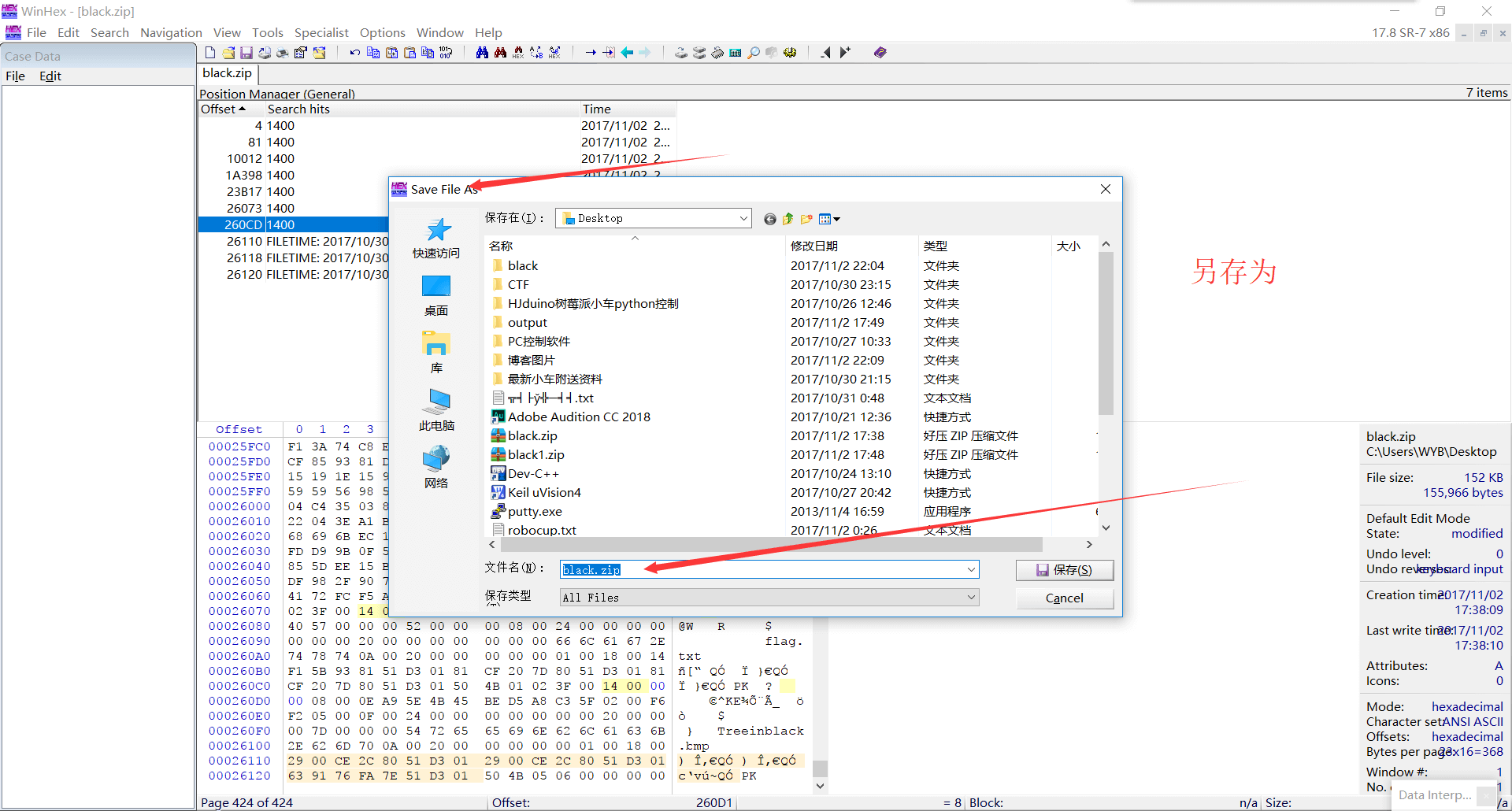Click 快速访问 quick access shortcut
The height and width of the screenshot is (811, 1512).
436,238
